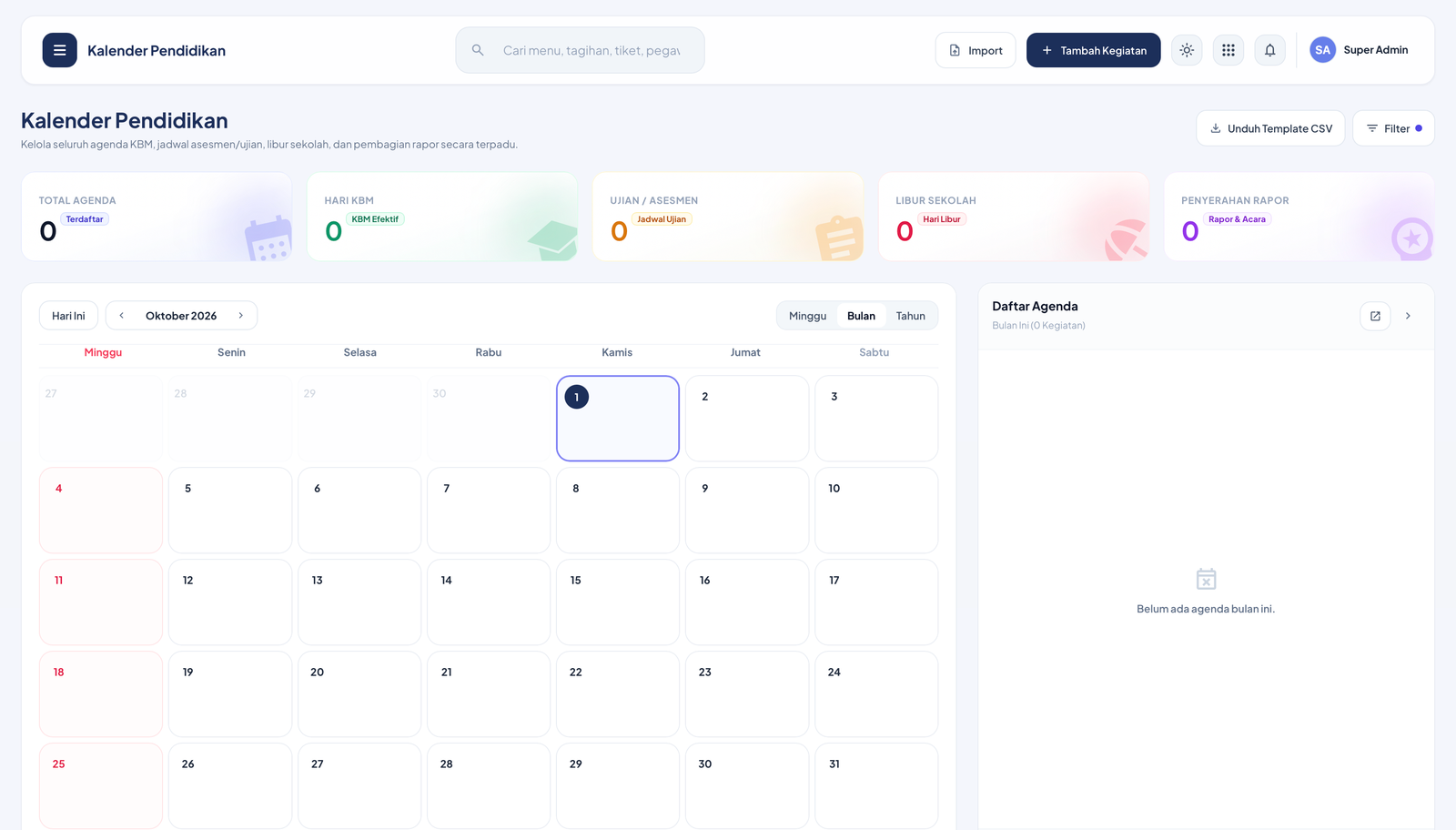Select day 10 on the calendar
Viewport: 1456px width, 830px height.
876,511
